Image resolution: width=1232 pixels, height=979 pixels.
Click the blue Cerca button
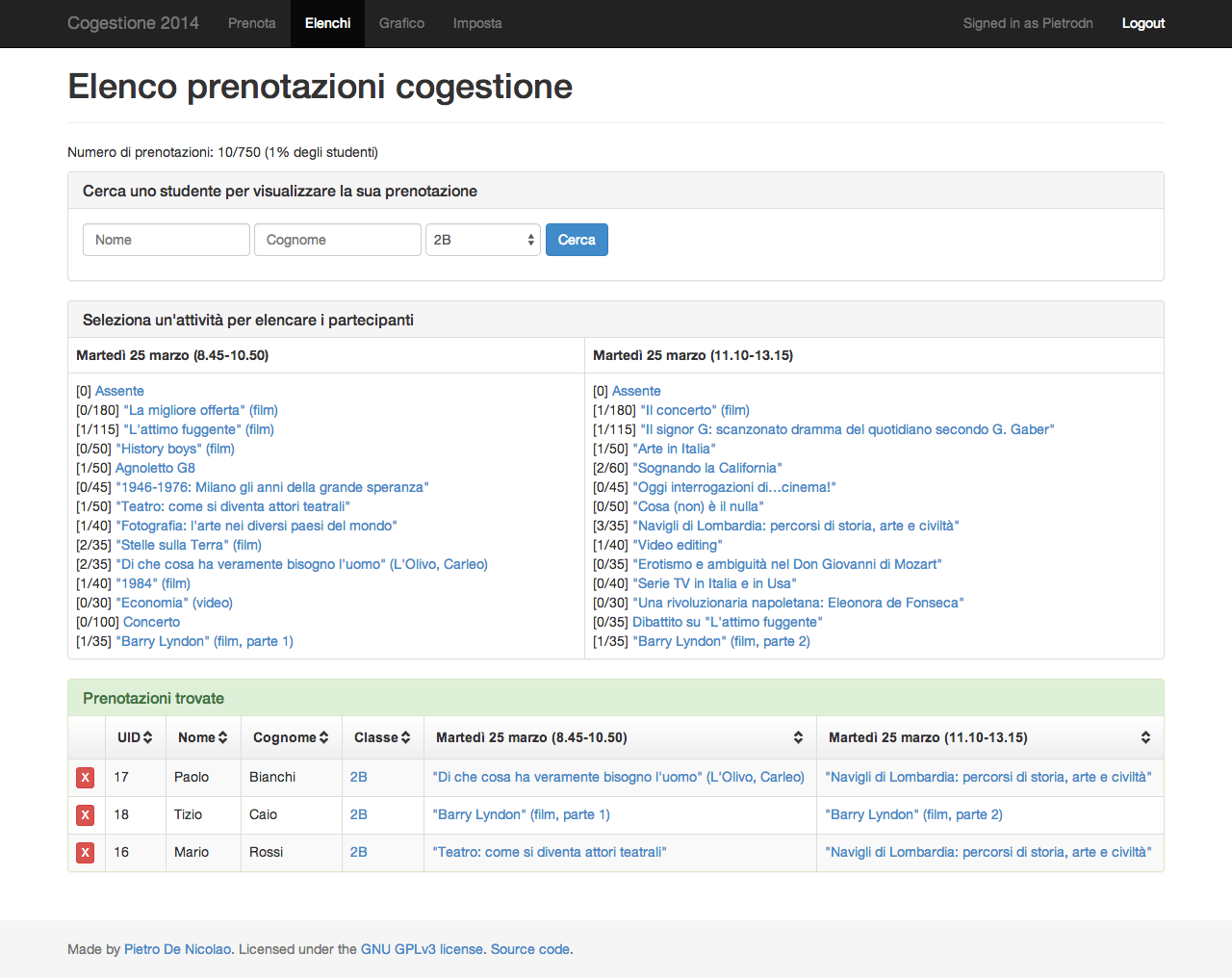click(577, 240)
